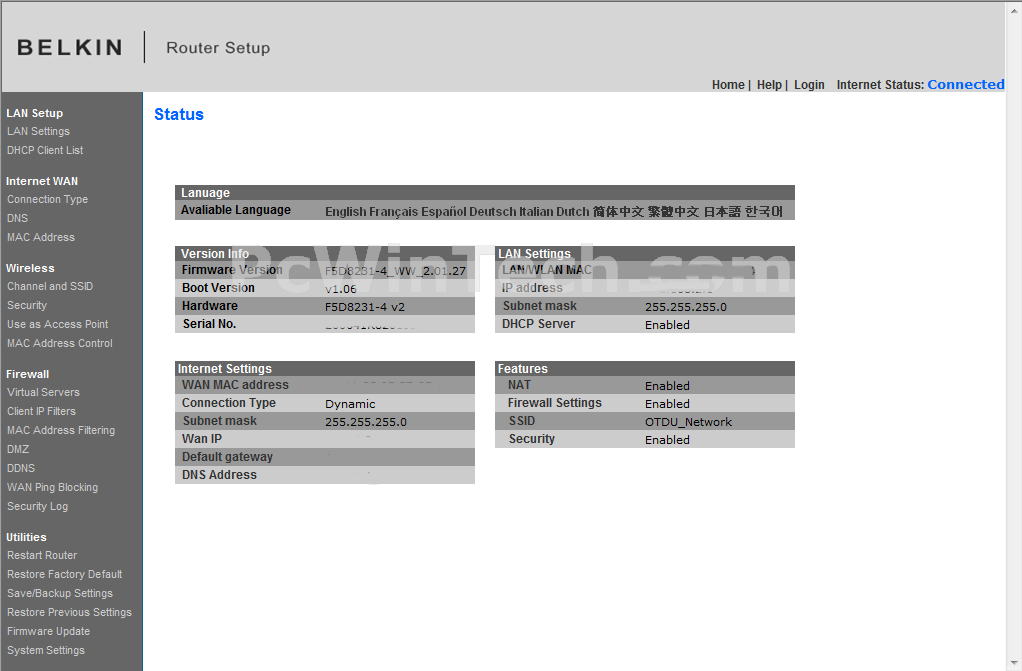Click Restart Router utility
Screen dimensions: 1022x671
[42, 555]
